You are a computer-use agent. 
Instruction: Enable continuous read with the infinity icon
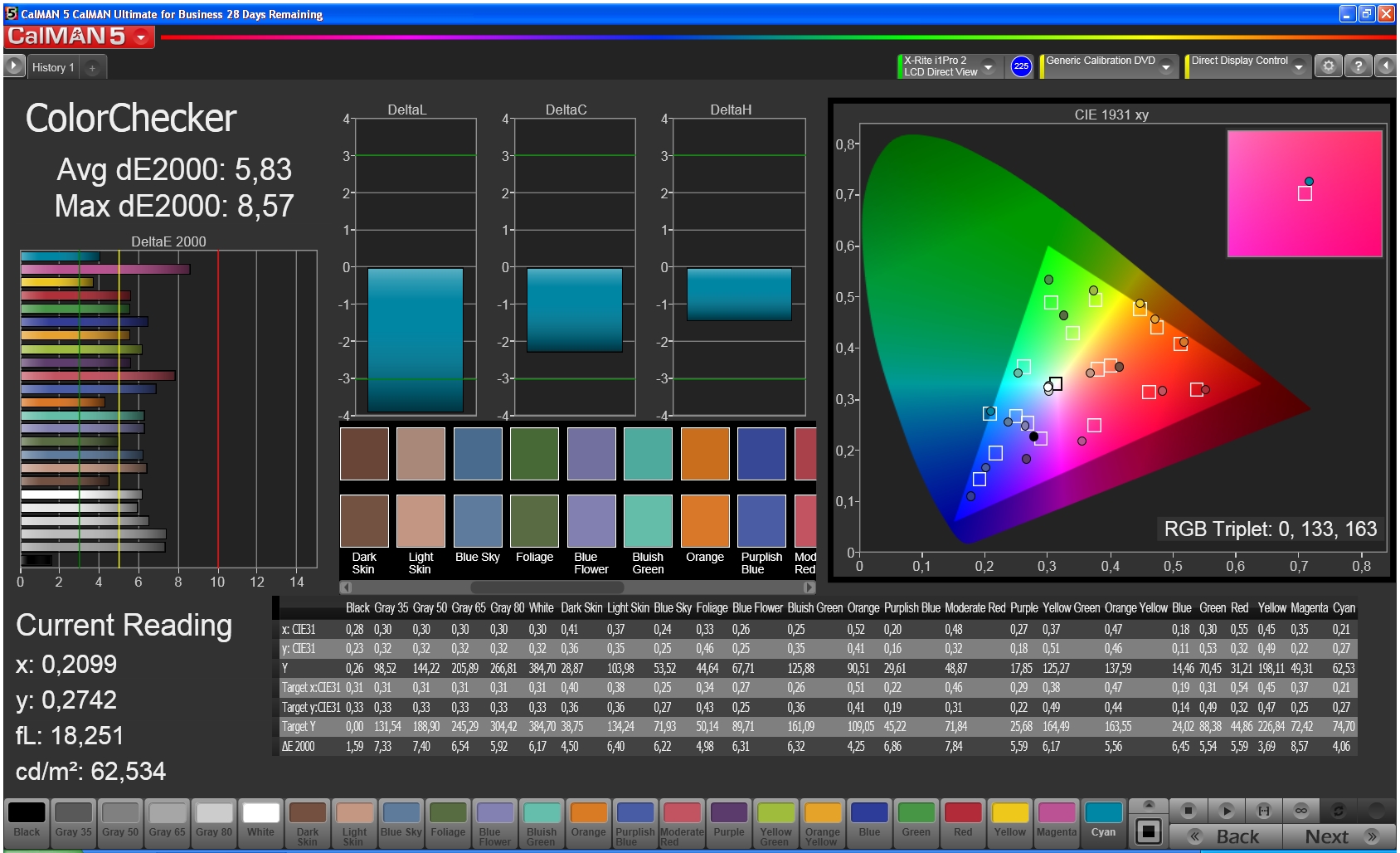click(x=1301, y=811)
